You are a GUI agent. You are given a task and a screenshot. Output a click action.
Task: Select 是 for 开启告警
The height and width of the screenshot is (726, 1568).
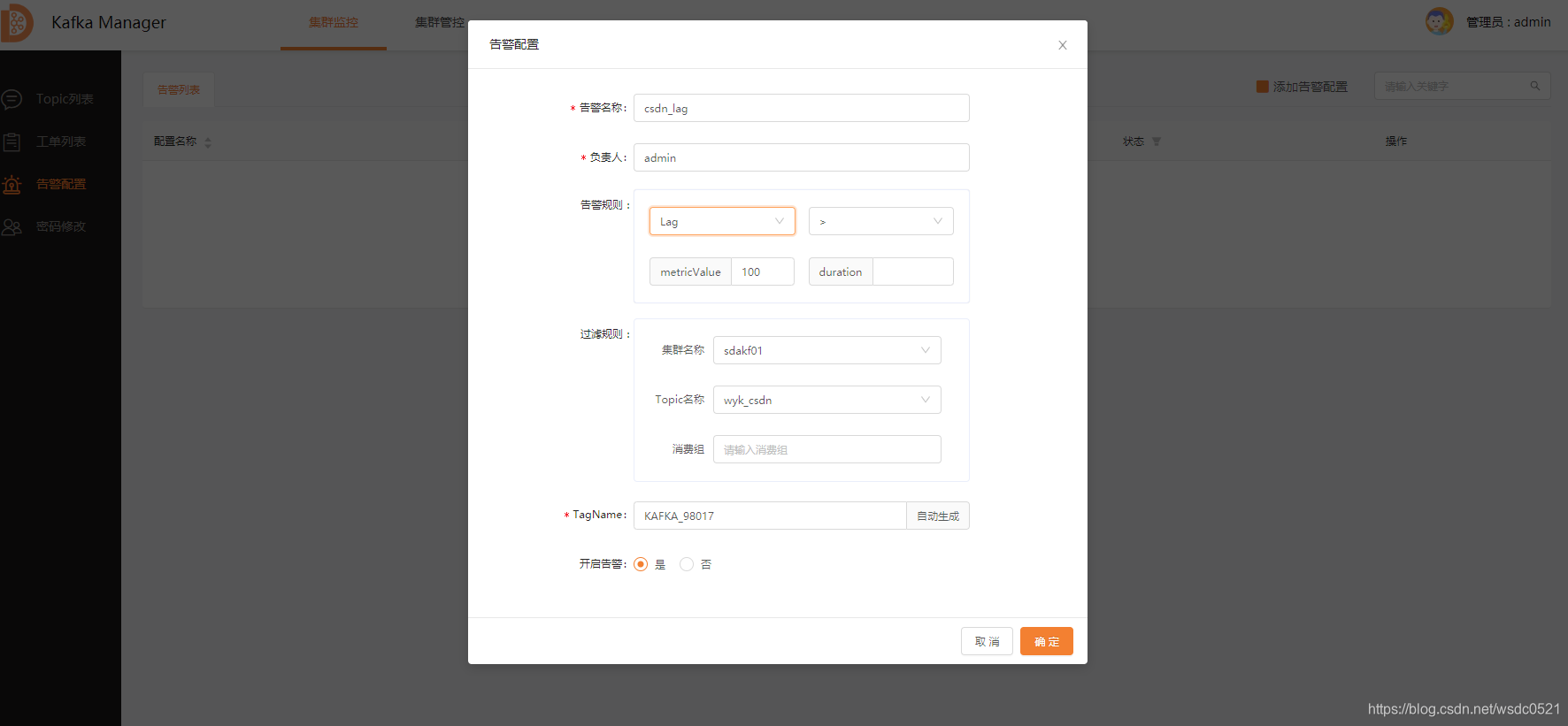[641, 564]
